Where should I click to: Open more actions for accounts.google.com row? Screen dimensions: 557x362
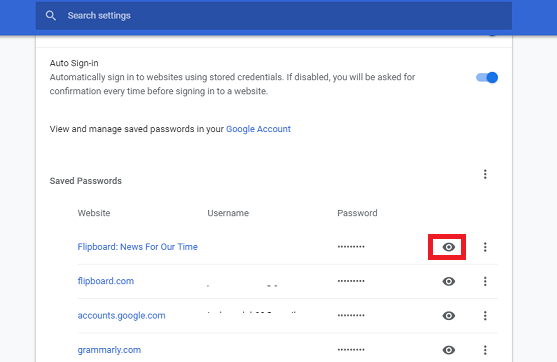(485, 315)
